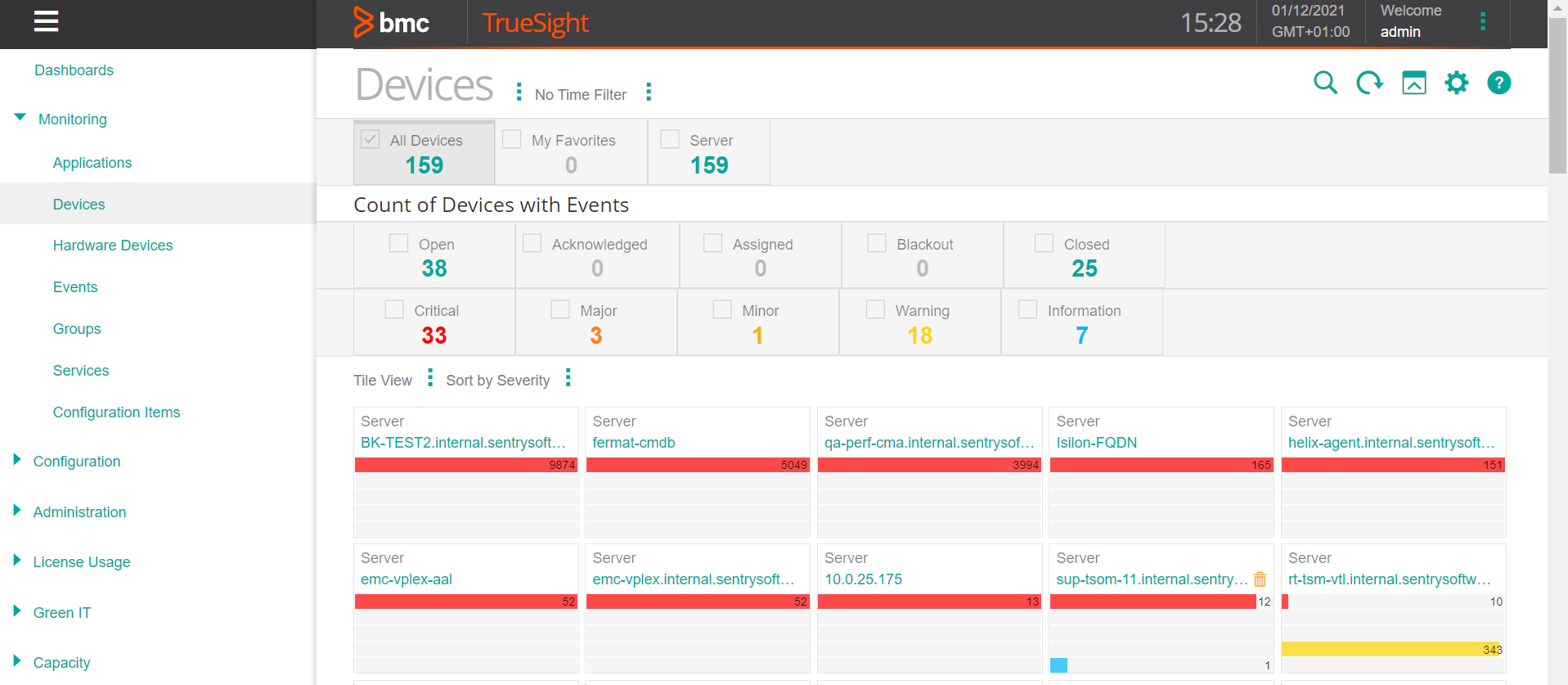Open Sort by Severity options dots
Viewport: 1568px width, 685px height.
coord(568,377)
